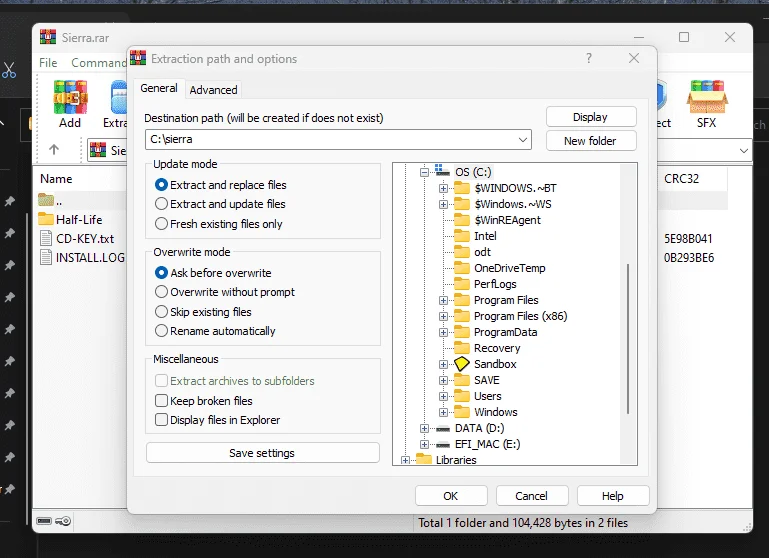
Task: Enable Keep broken files checkbox
Action: point(161,401)
